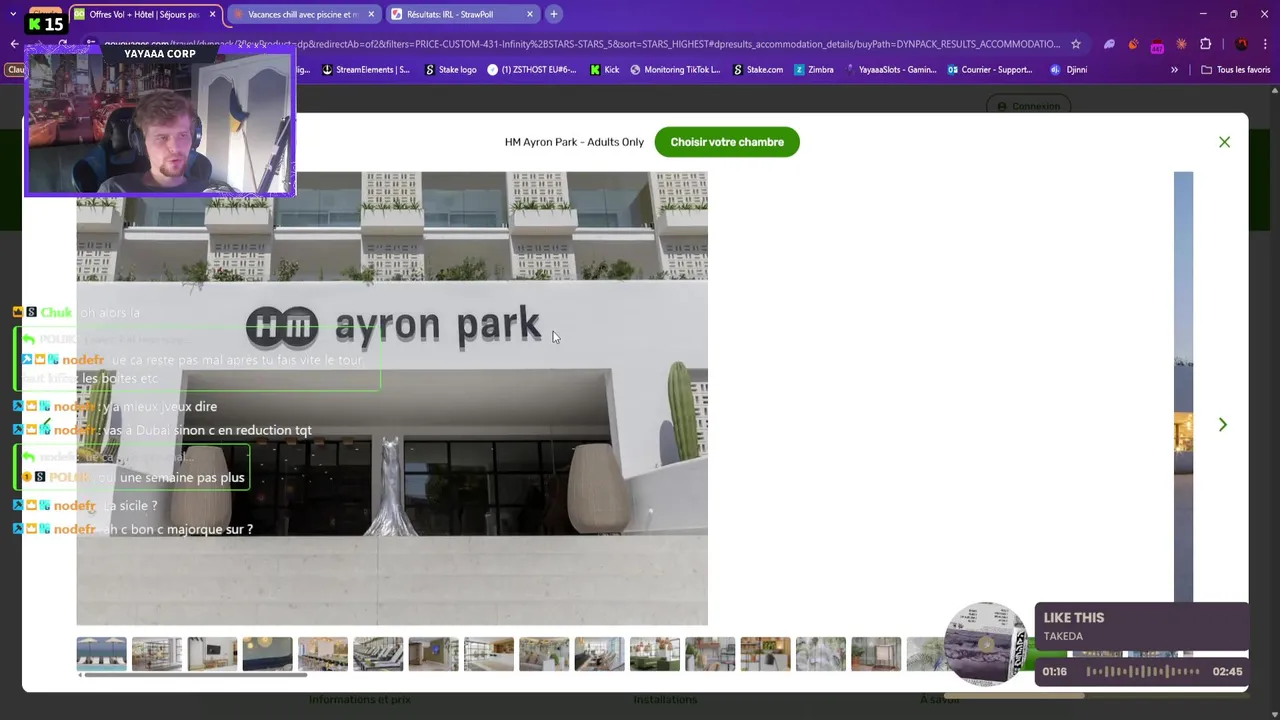Viewport: 1280px width, 720px height.
Task: Click the chat message 'une semaine pas plus'
Action: click(182, 478)
